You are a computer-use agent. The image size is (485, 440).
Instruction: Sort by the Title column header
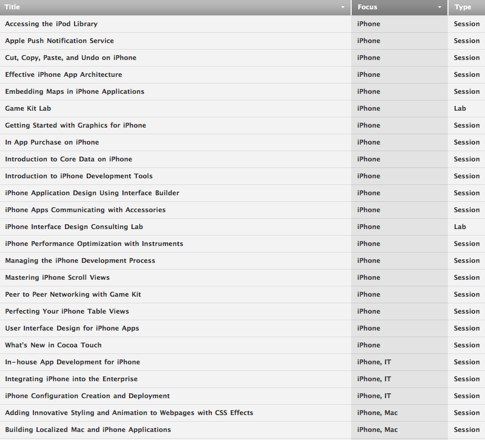175,7
